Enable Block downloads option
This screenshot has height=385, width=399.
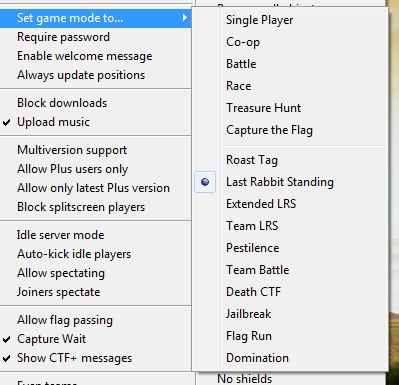[95, 103]
